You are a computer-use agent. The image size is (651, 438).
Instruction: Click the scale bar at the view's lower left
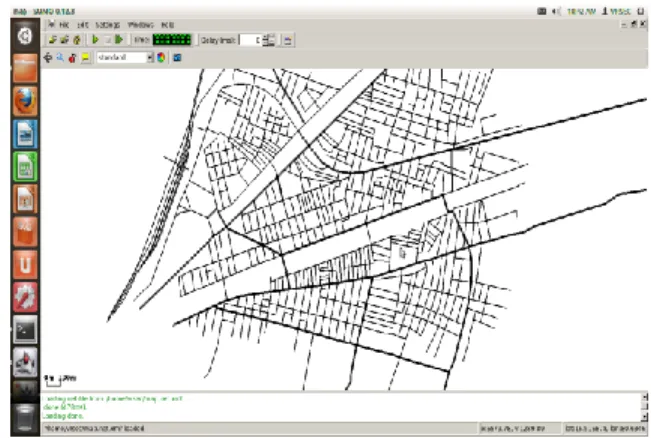[60, 379]
